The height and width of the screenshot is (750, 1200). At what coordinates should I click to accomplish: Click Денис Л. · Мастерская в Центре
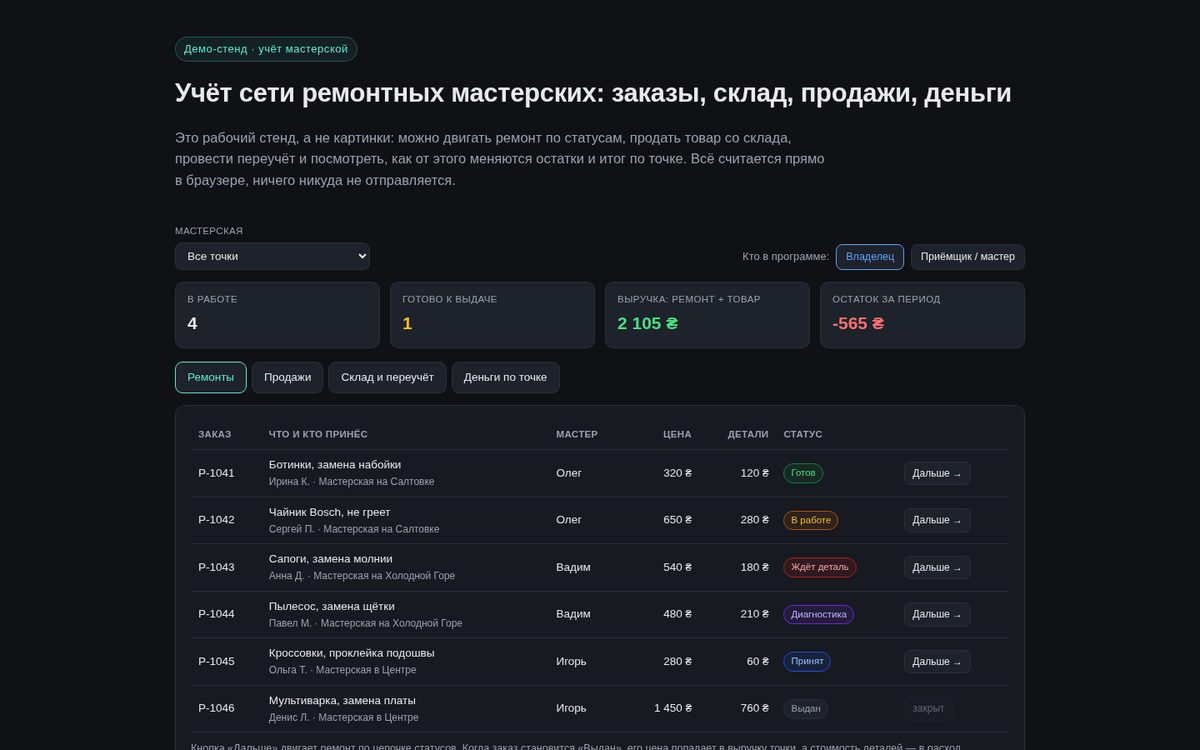[x=344, y=718]
